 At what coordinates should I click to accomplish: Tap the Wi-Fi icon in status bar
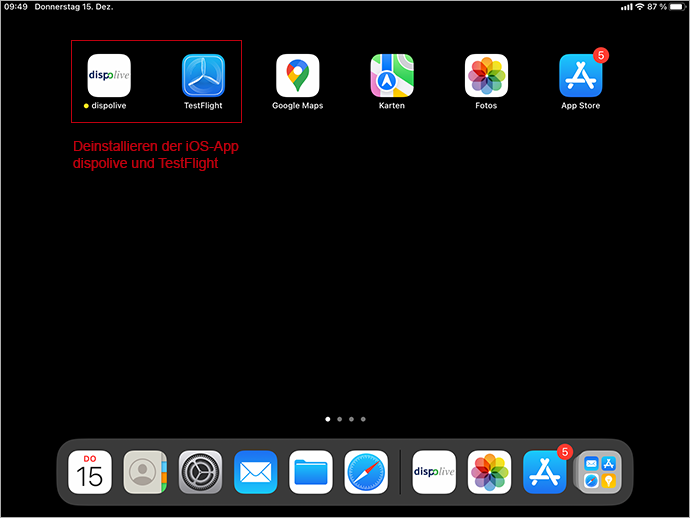click(640, 7)
